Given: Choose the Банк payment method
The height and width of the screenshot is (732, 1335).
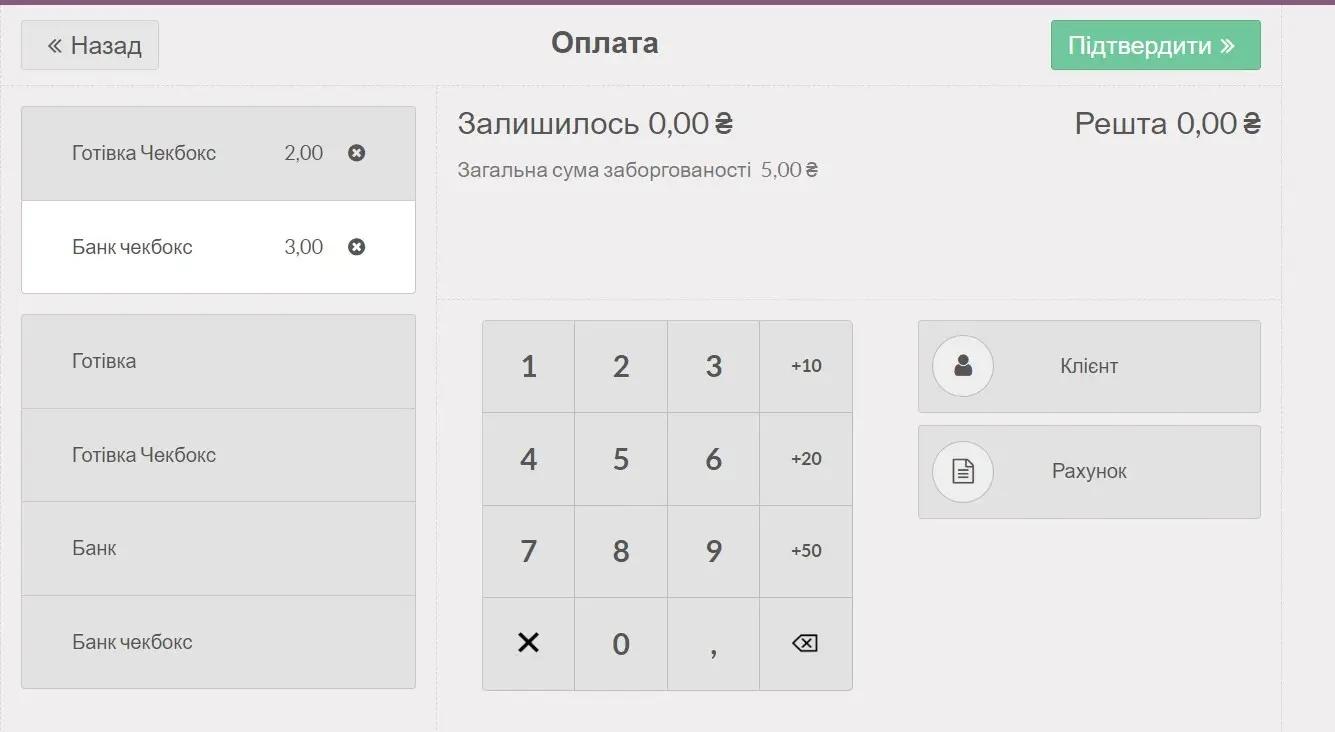Looking at the screenshot, I should [x=218, y=548].
